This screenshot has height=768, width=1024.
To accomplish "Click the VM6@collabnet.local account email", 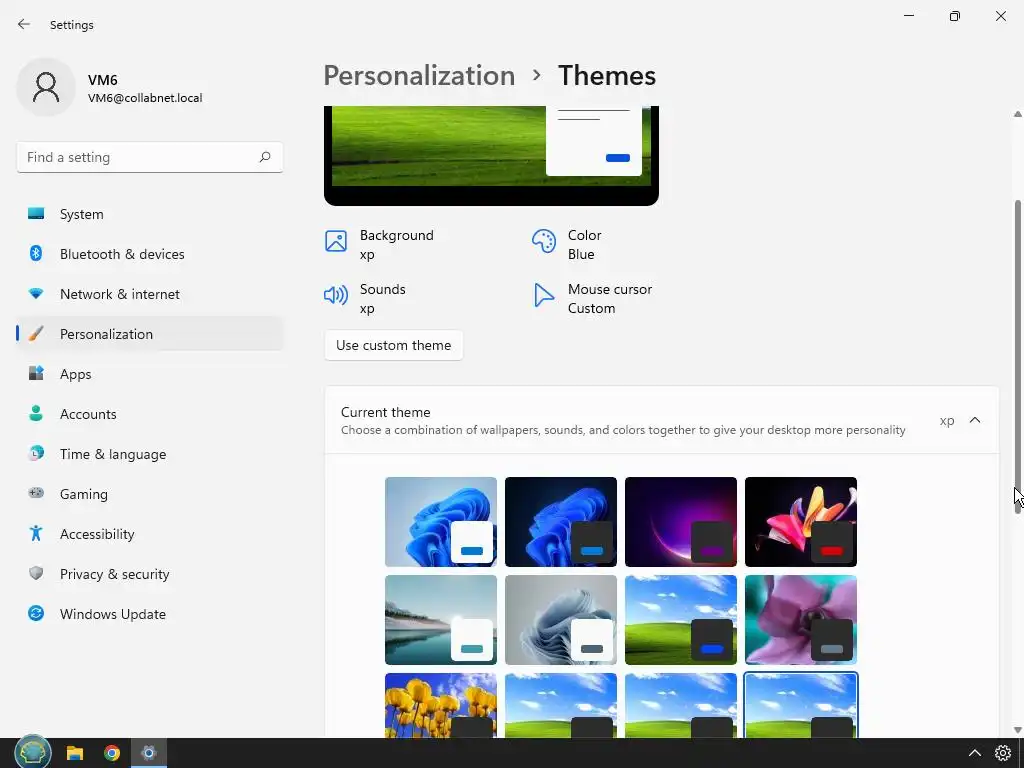I will [145, 98].
